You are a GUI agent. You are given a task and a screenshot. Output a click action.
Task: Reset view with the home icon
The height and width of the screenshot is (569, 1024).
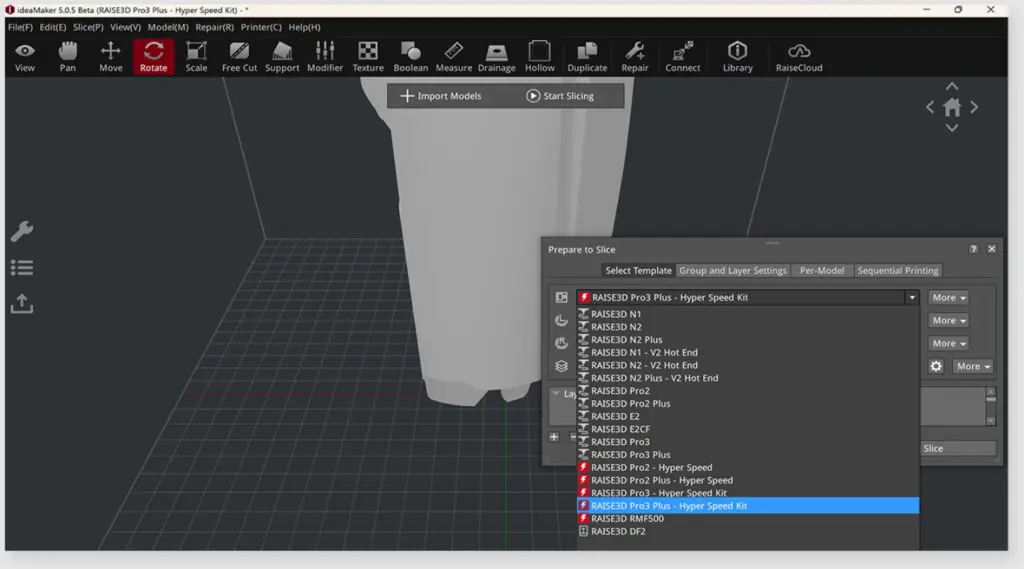[952, 107]
